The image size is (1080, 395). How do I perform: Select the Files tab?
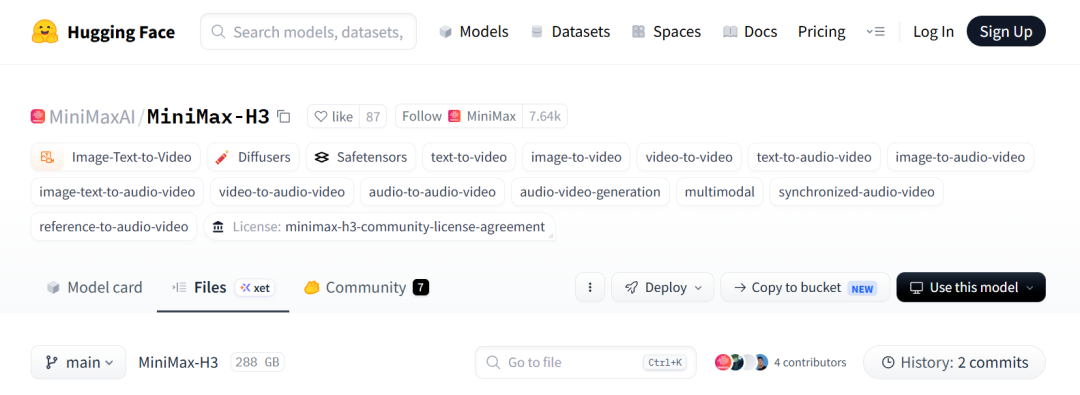tap(223, 287)
